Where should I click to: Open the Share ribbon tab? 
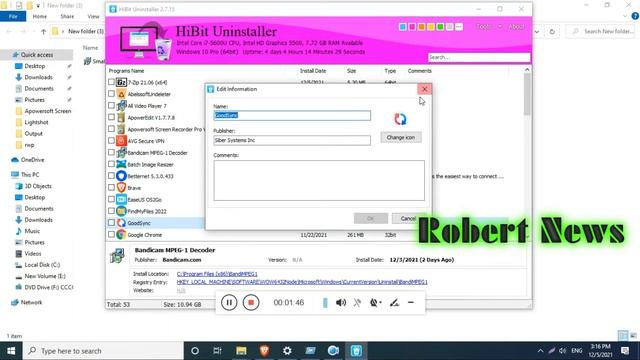(67, 16)
